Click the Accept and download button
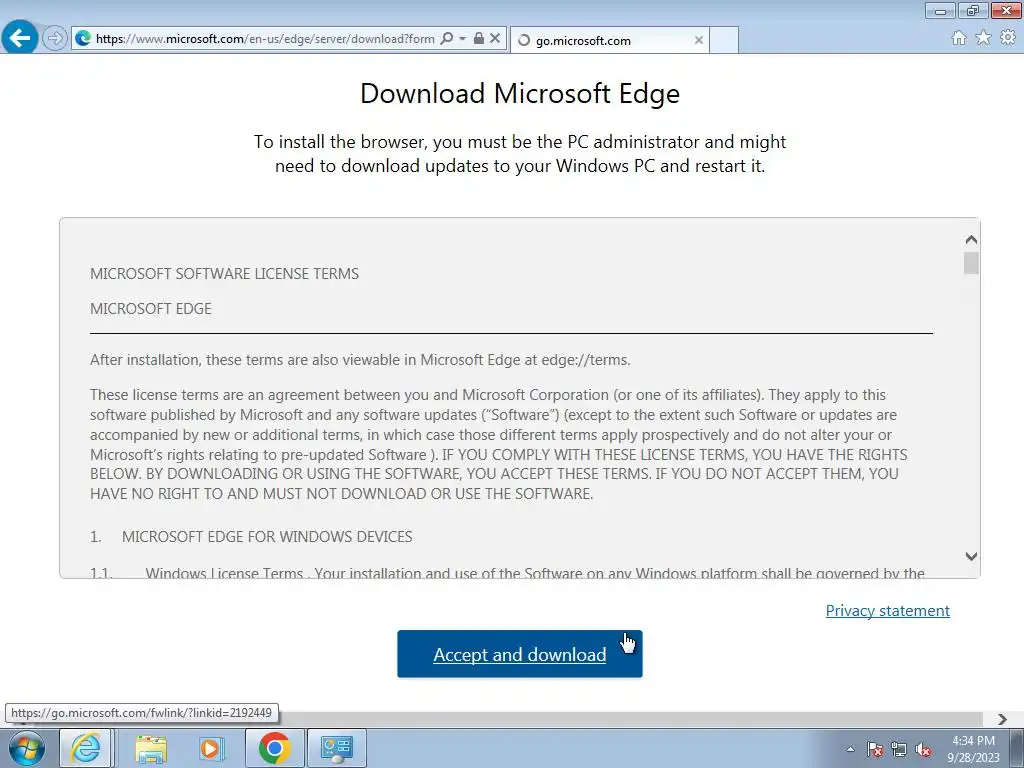This screenshot has width=1024, height=768. [x=520, y=654]
